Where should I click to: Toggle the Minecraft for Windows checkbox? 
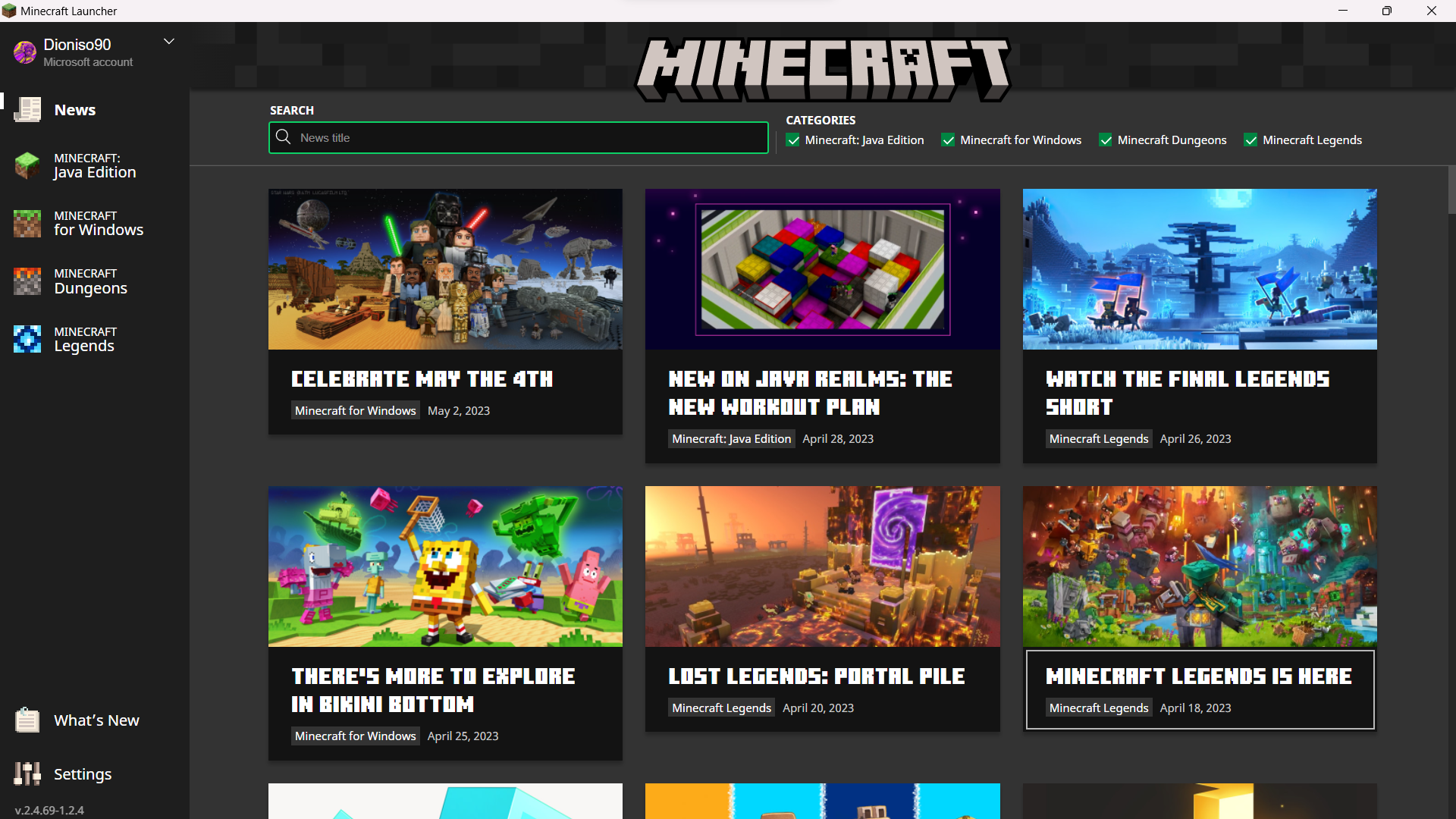(948, 140)
